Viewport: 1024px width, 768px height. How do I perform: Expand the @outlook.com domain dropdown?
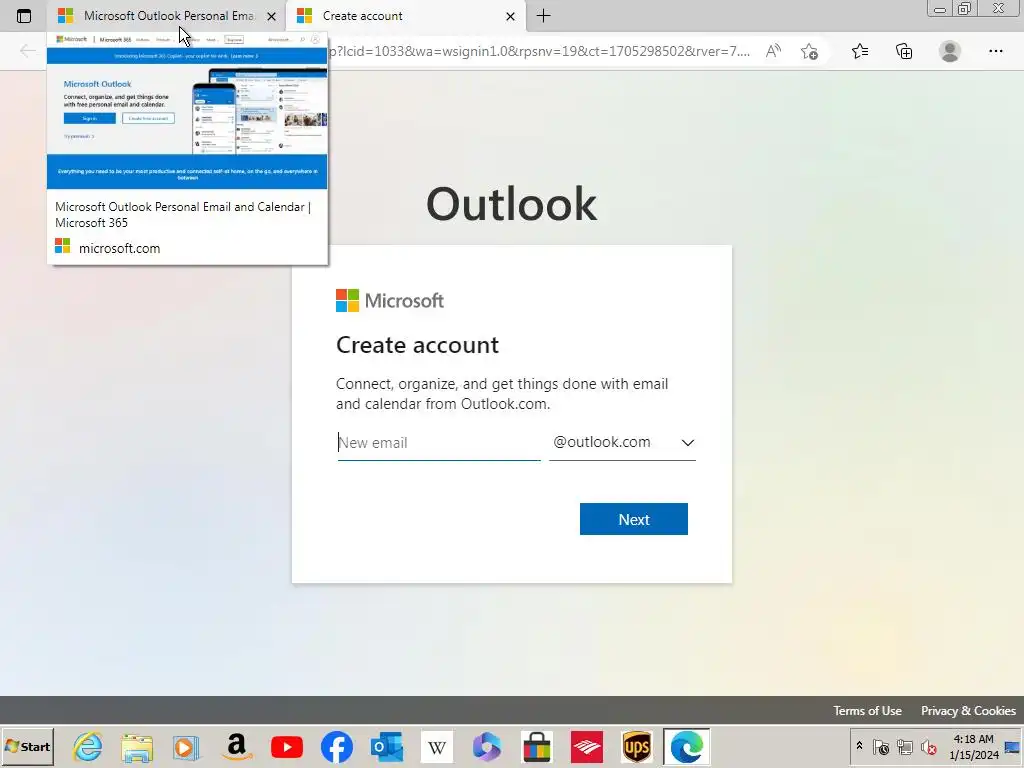tap(622, 442)
